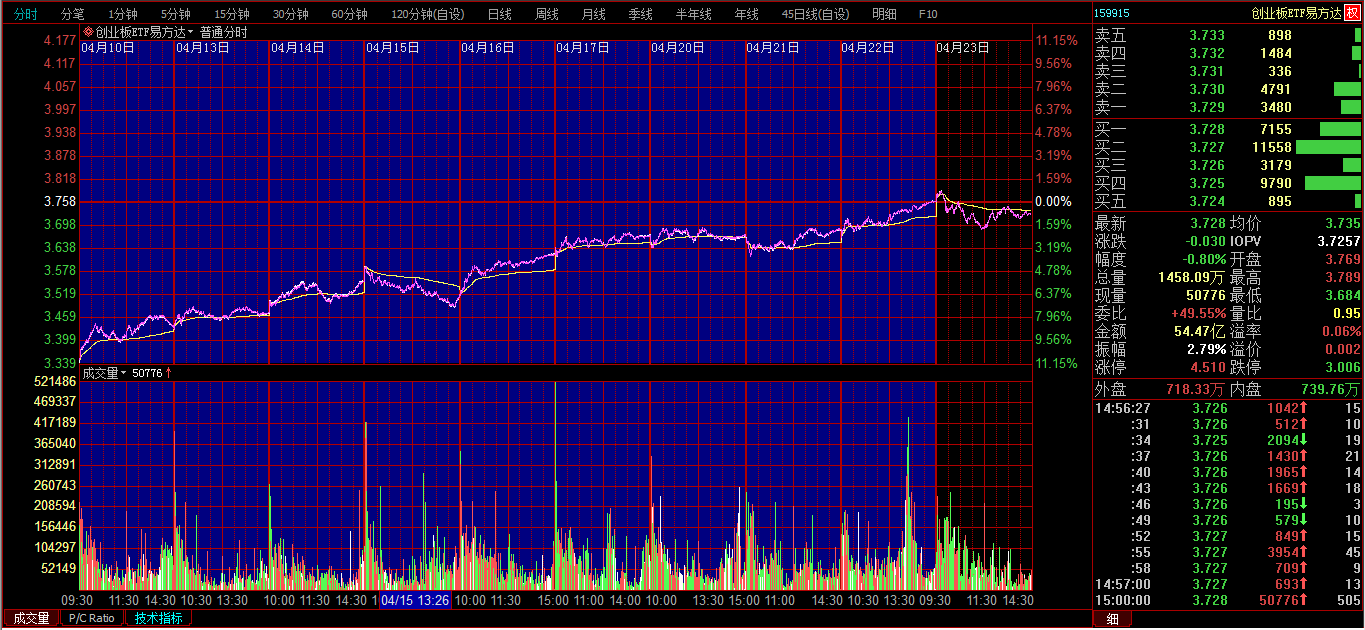Open the 创业板ETF易方达 chart title dropdown

click(x=191, y=32)
